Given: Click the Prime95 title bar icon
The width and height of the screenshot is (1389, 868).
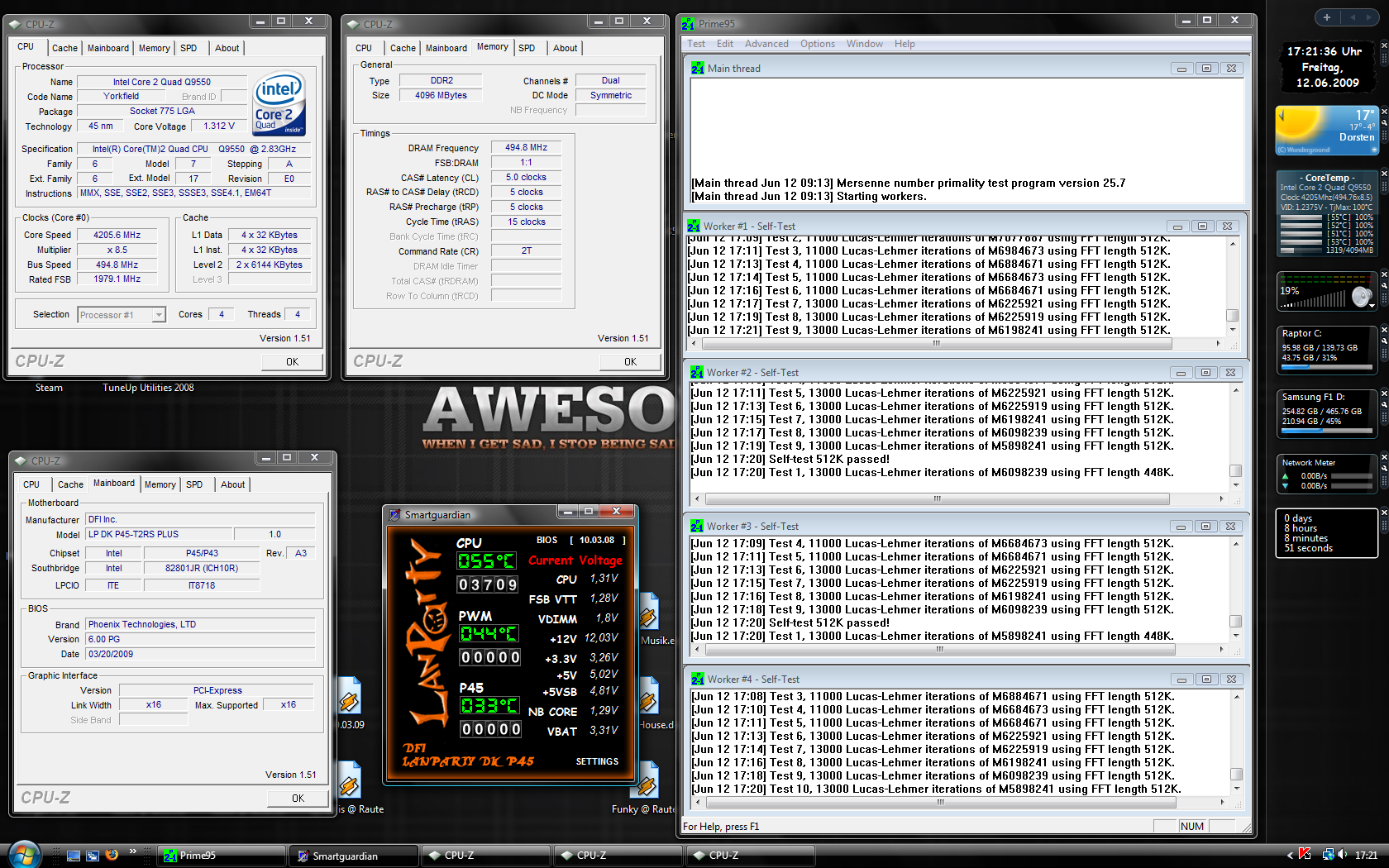Looking at the screenshot, I should pyautogui.click(x=688, y=23).
